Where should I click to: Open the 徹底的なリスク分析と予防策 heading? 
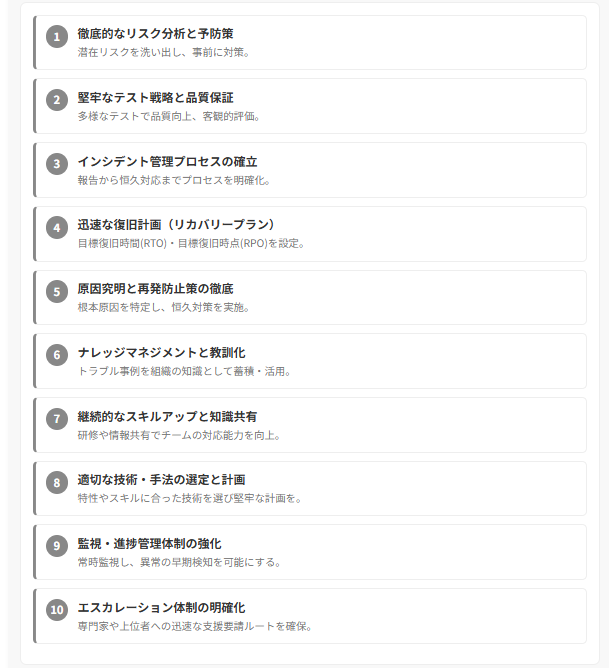[155, 34]
